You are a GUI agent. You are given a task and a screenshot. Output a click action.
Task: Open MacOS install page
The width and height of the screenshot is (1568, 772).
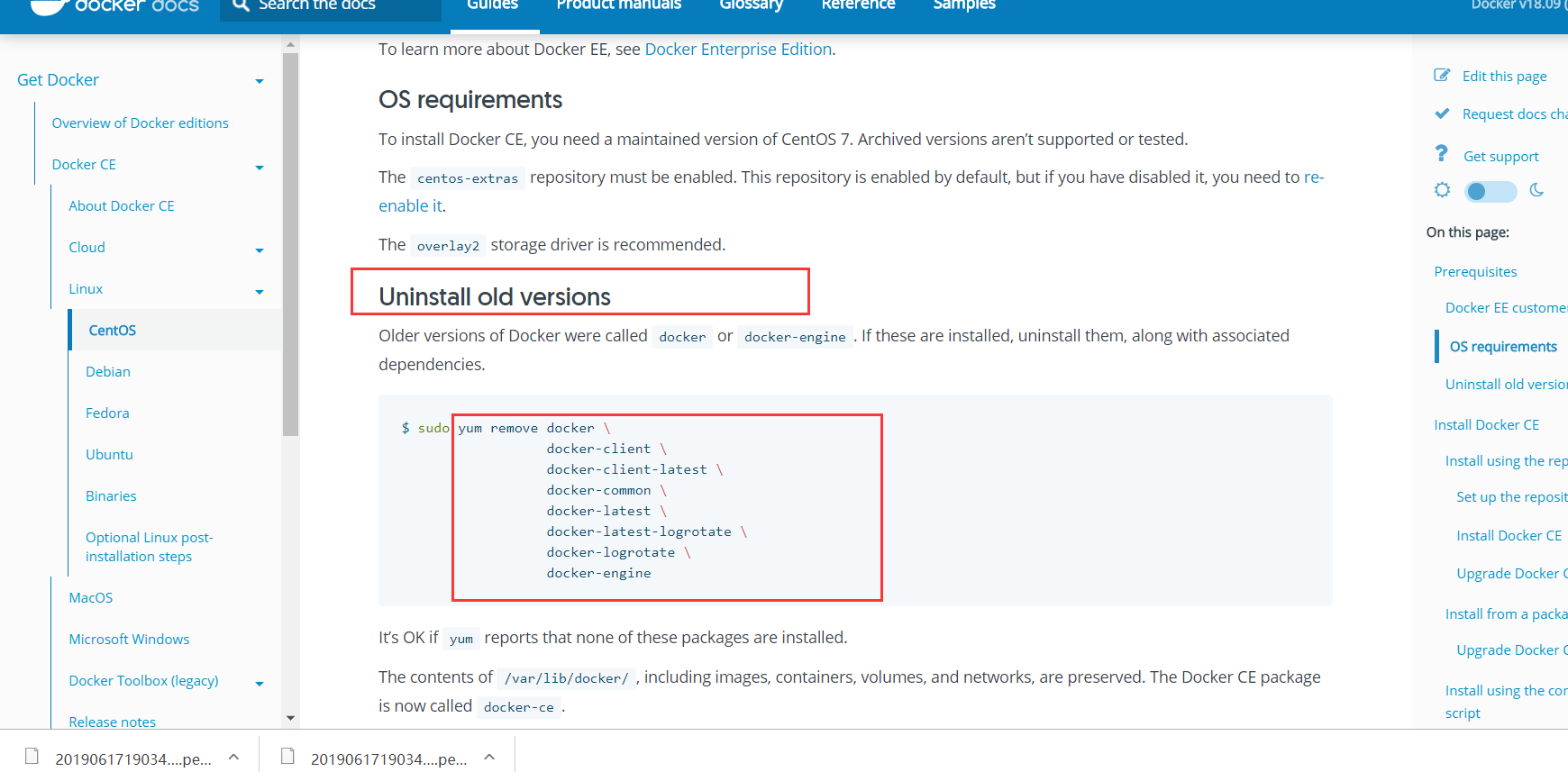(91, 598)
